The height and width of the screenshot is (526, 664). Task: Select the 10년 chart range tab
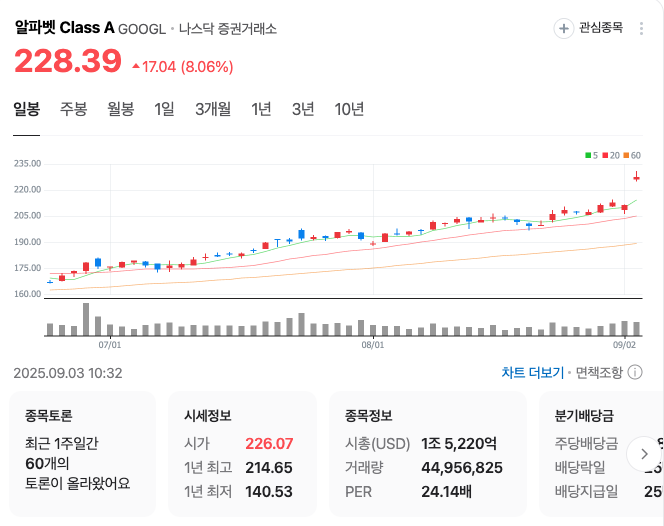point(349,109)
